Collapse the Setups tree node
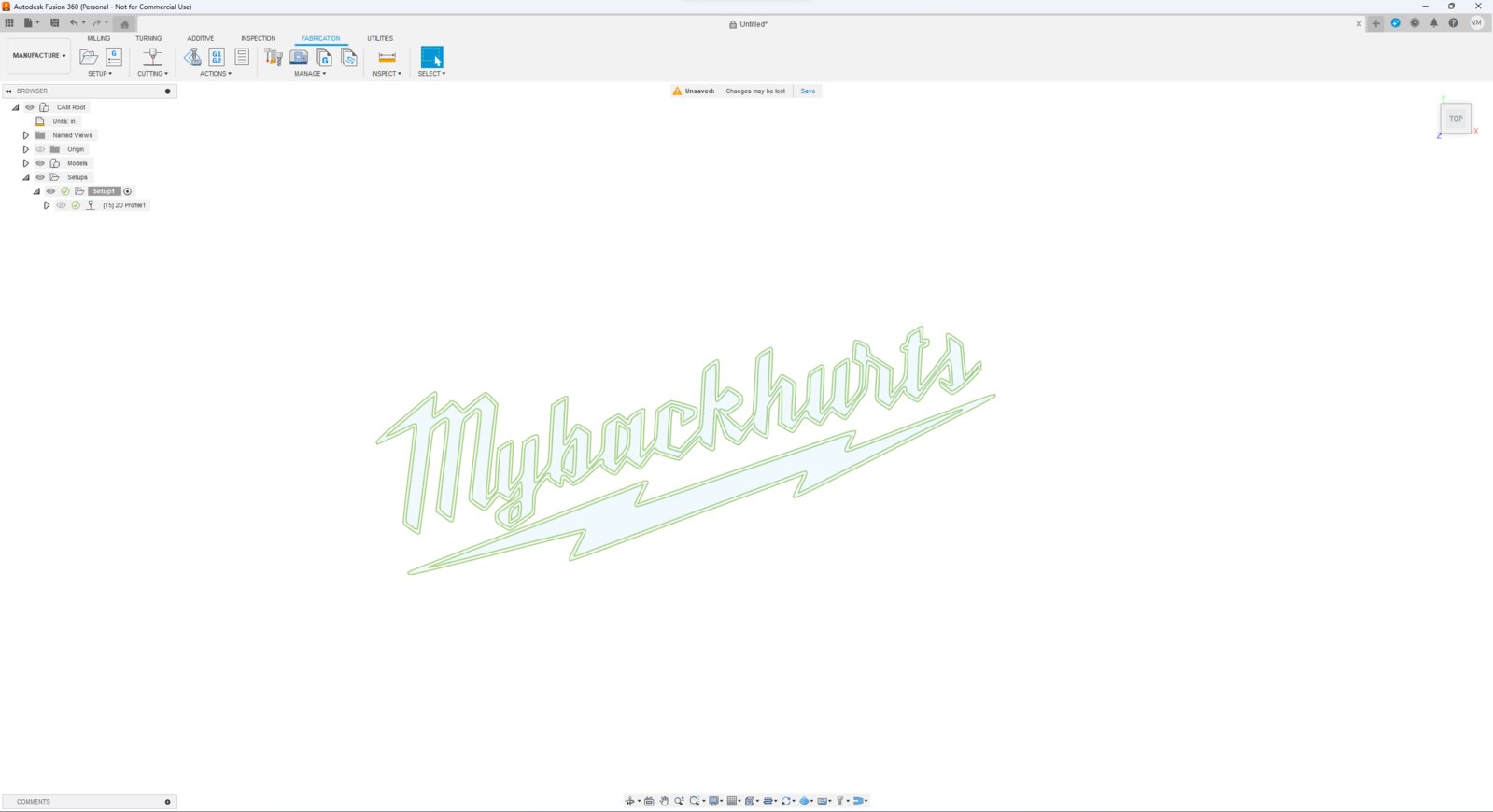1493x812 pixels. tap(25, 177)
